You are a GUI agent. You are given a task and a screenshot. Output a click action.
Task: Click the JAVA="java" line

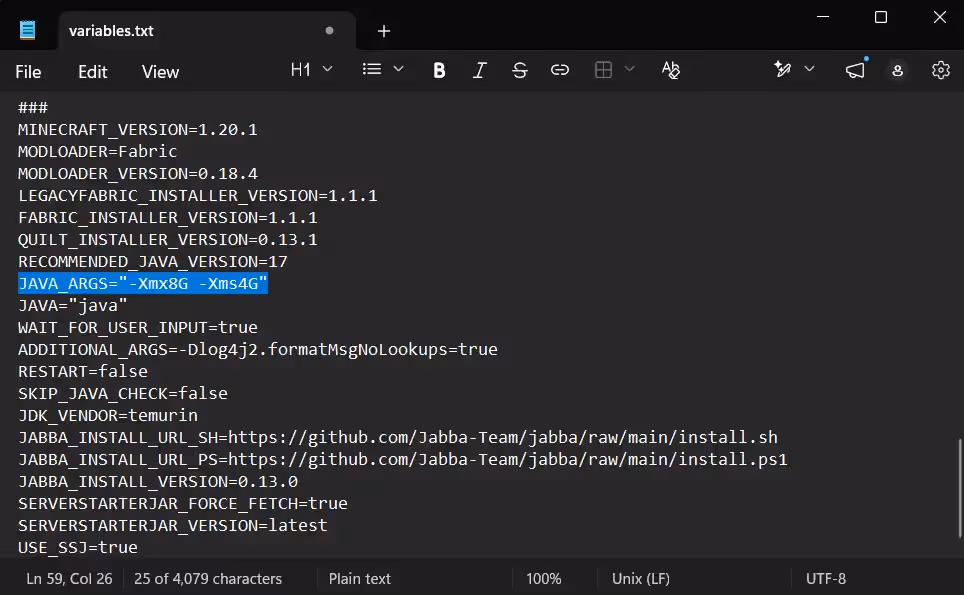[73, 305]
